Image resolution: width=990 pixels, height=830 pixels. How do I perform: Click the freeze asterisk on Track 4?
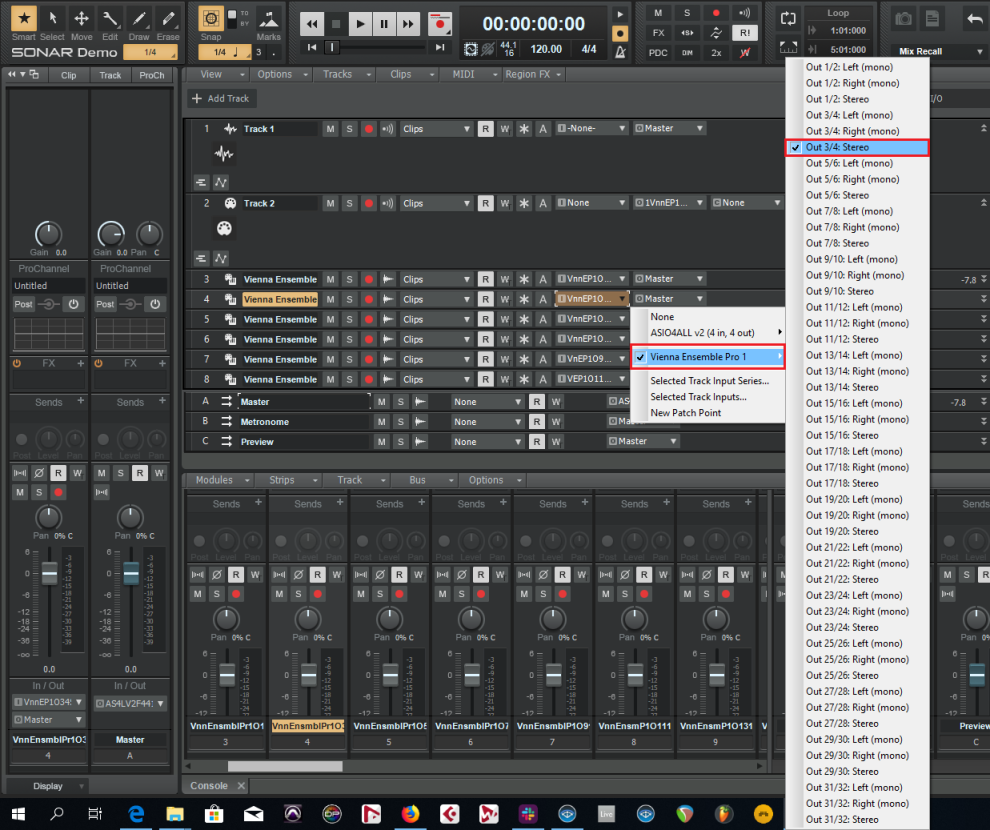(x=524, y=299)
